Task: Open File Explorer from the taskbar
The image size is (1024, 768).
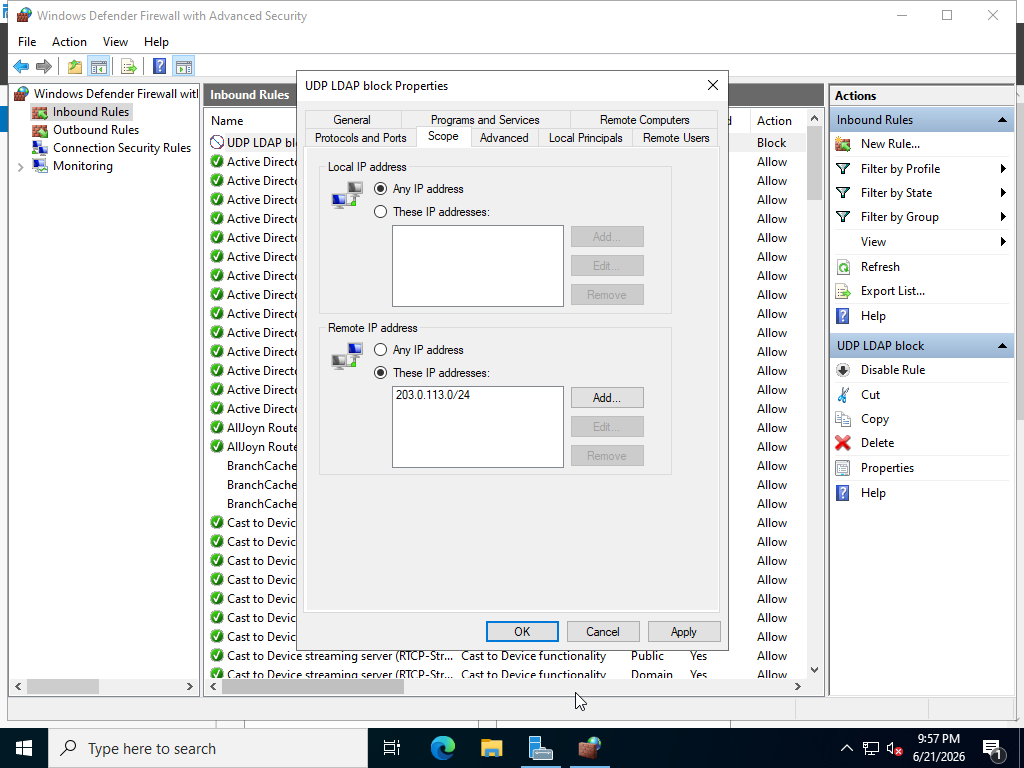Action: [x=492, y=748]
